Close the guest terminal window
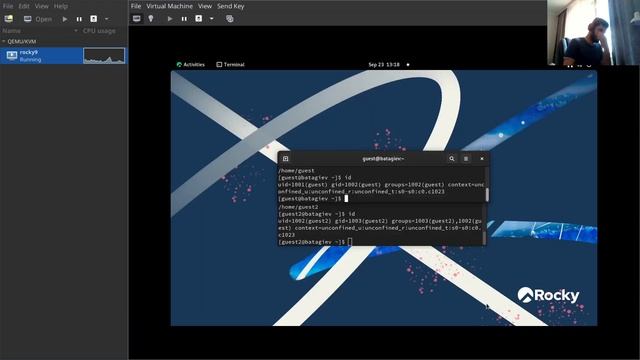Viewport: 640px width, 360px height. [x=482, y=159]
